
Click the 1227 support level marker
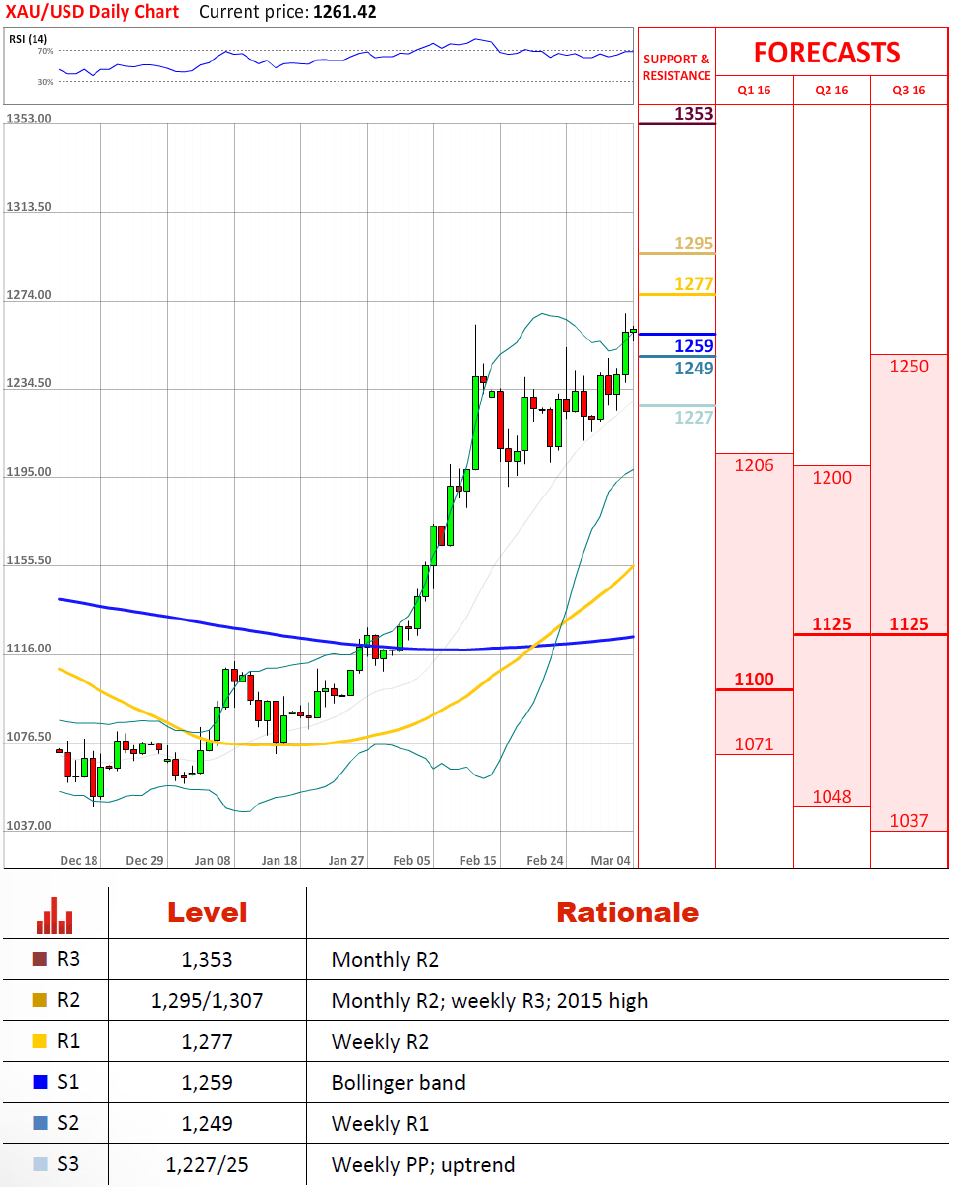coord(694,417)
